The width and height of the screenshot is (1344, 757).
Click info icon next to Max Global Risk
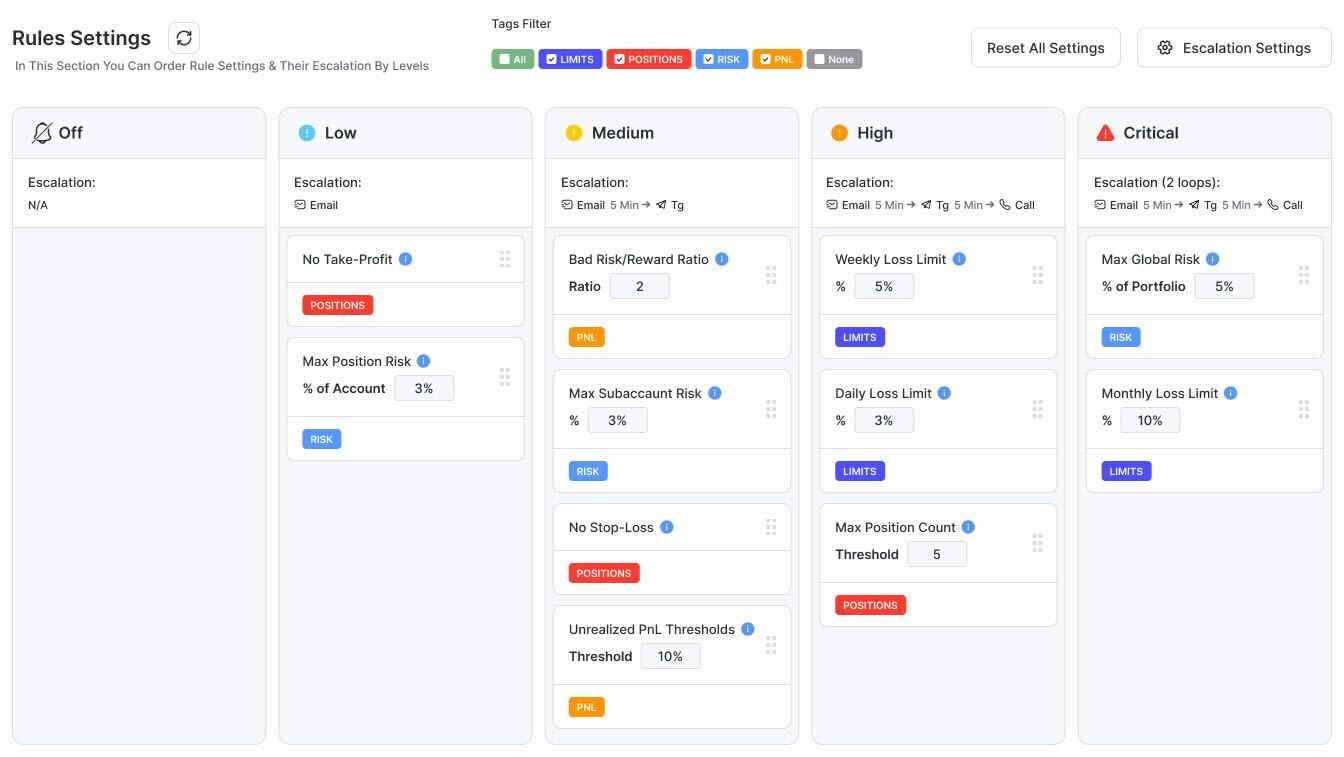tap(1213, 259)
